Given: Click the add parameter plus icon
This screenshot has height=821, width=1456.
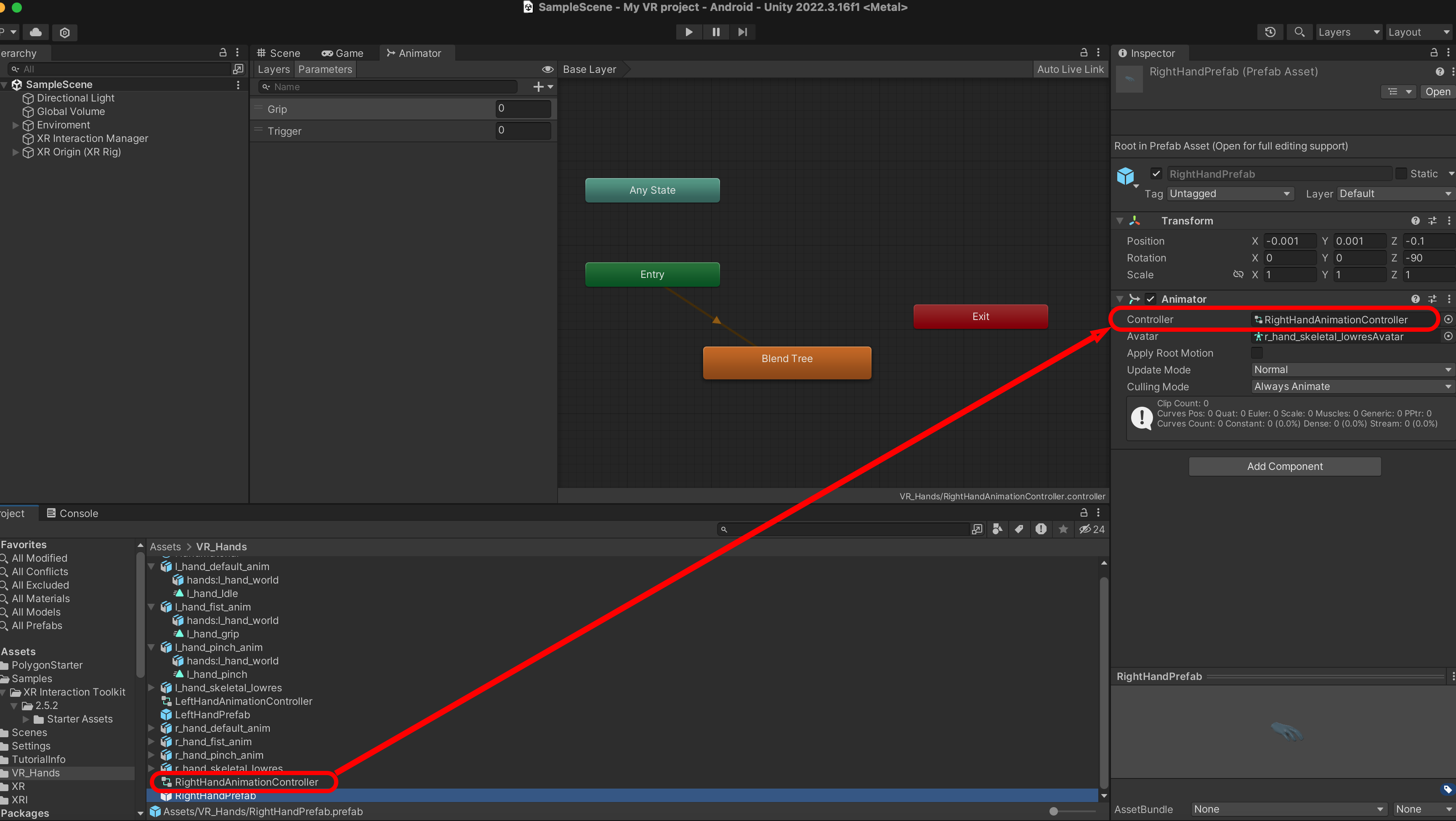Looking at the screenshot, I should [x=538, y=86].
